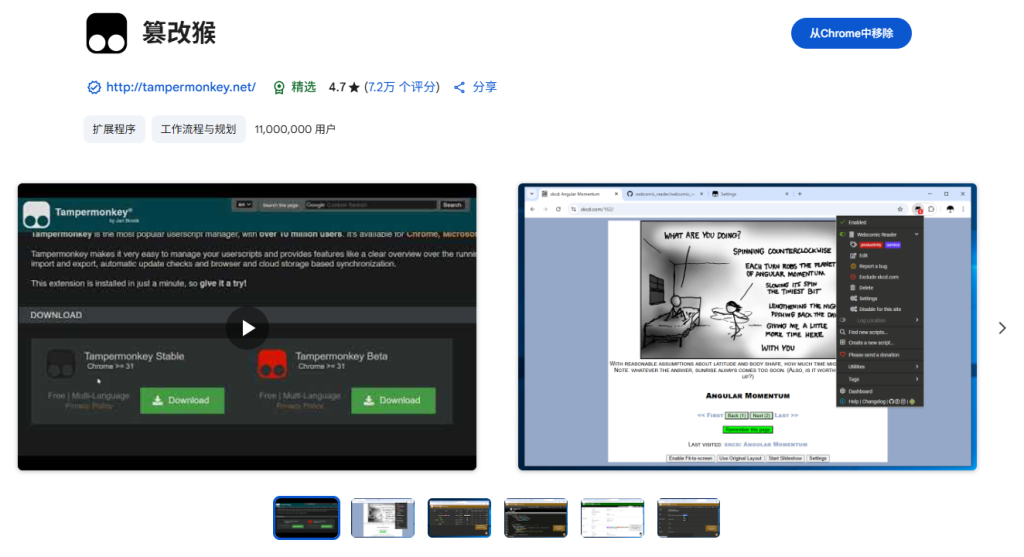Click the rating star icon
Viewport: 1024px width, 557px height.
click(354, 88)
